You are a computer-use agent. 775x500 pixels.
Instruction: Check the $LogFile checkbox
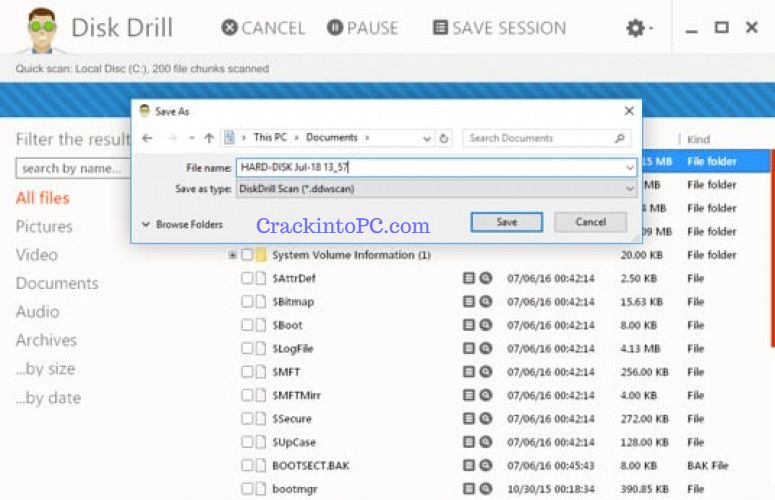247,348
